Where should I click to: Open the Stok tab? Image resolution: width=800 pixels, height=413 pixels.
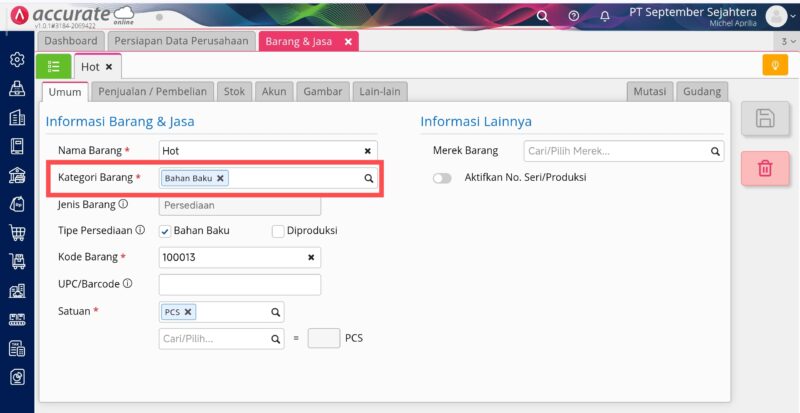click(x=234, y=92)
